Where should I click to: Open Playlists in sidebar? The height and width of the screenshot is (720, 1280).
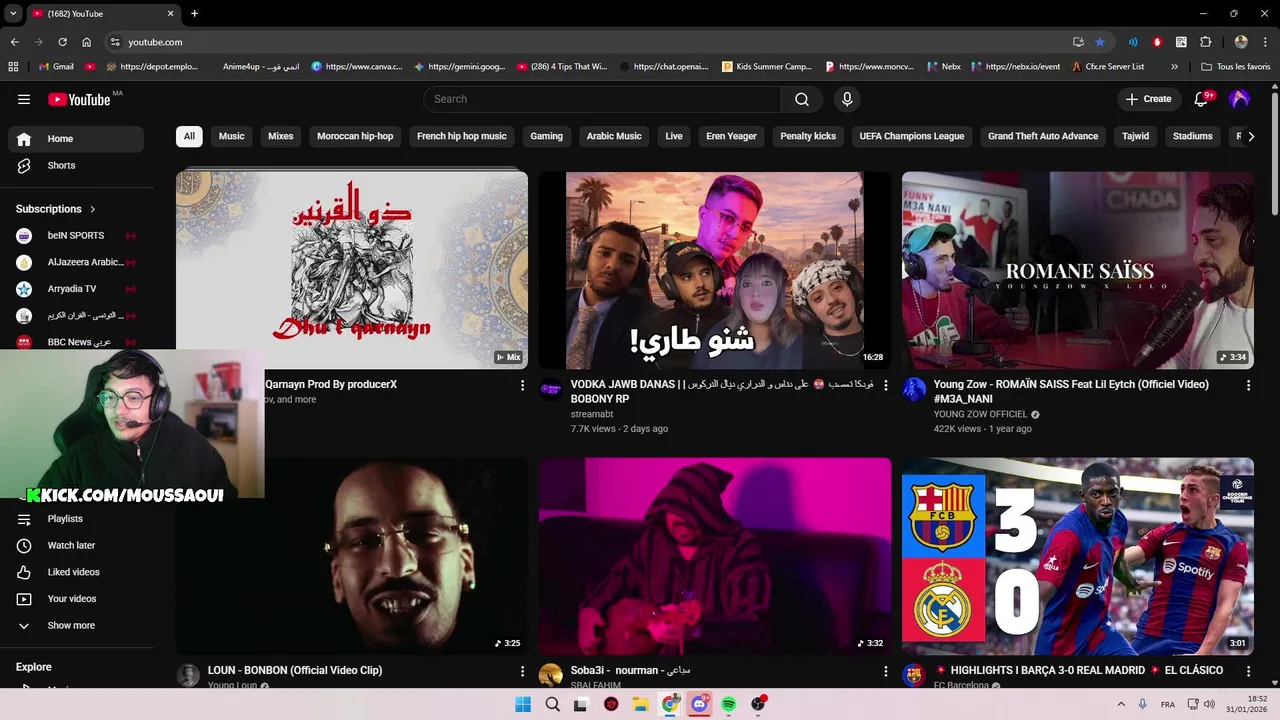pos(76,519)
